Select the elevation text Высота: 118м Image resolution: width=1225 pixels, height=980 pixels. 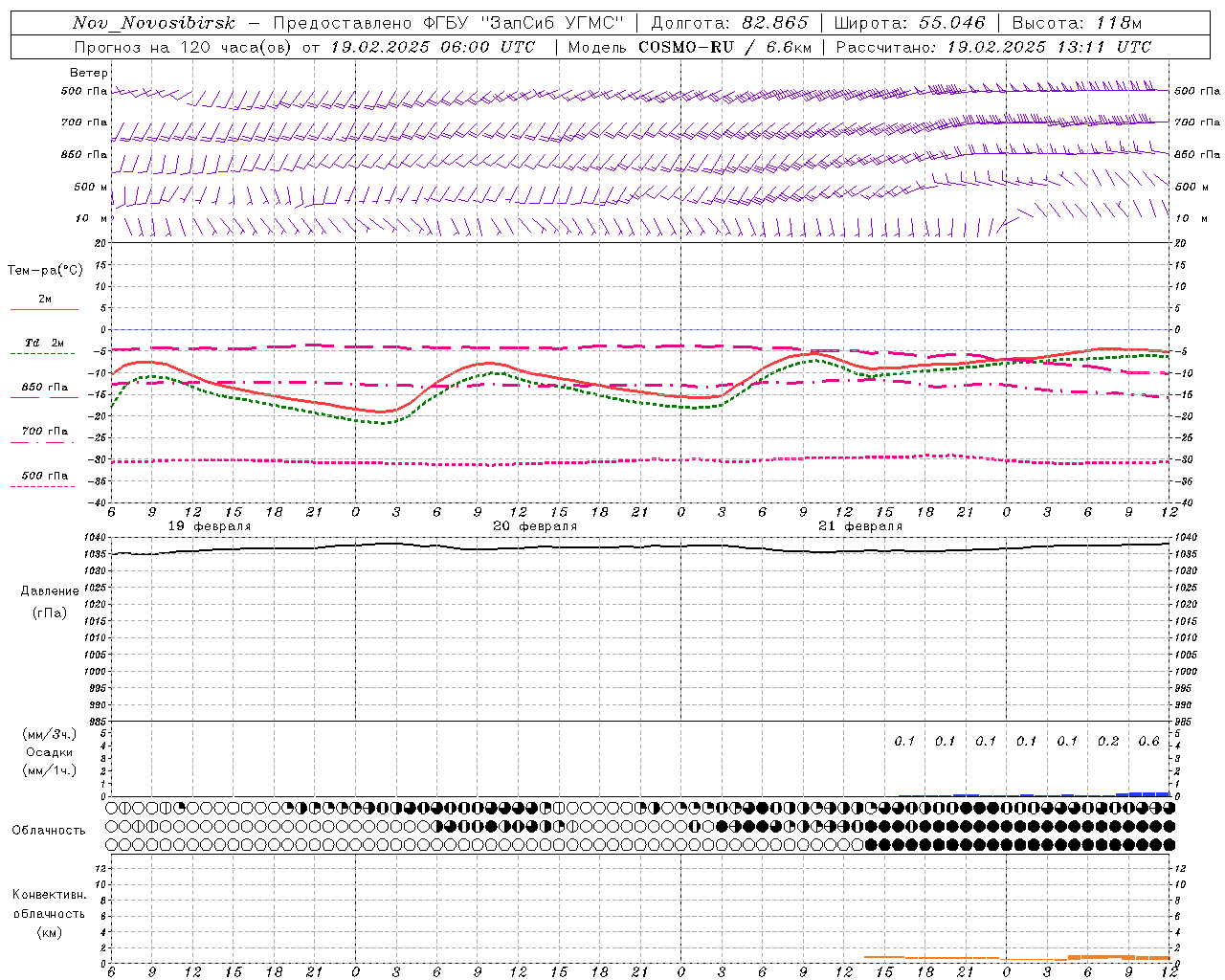[1077, 23]
